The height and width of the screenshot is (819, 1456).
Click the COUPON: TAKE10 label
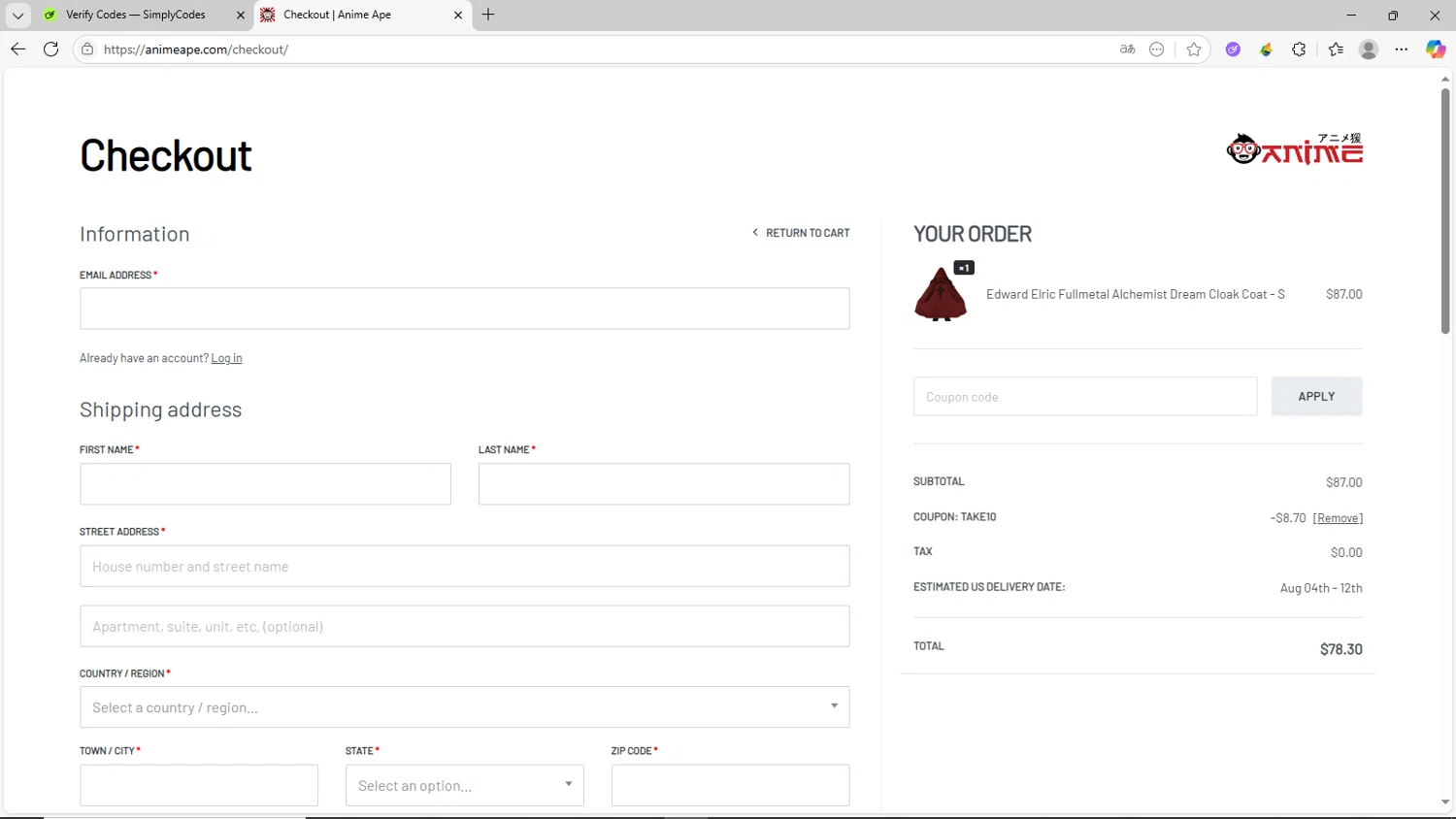tap(955, 517)
